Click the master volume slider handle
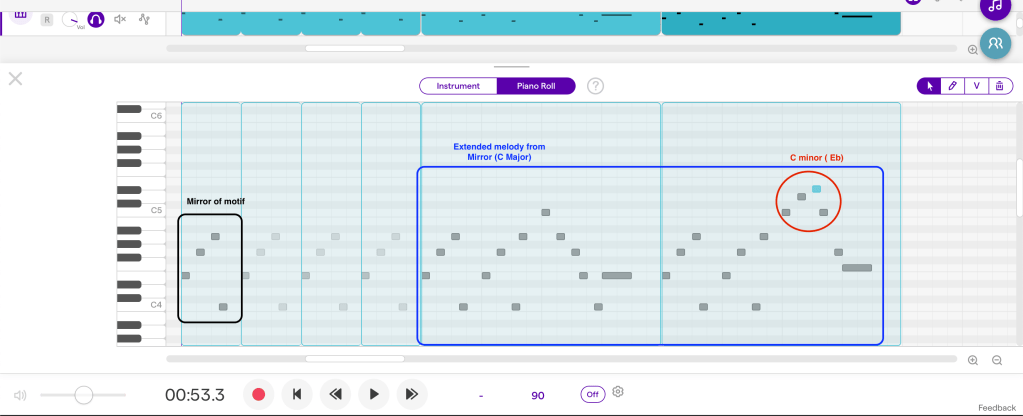The image size is (1023, 416). tap(84, 395)
